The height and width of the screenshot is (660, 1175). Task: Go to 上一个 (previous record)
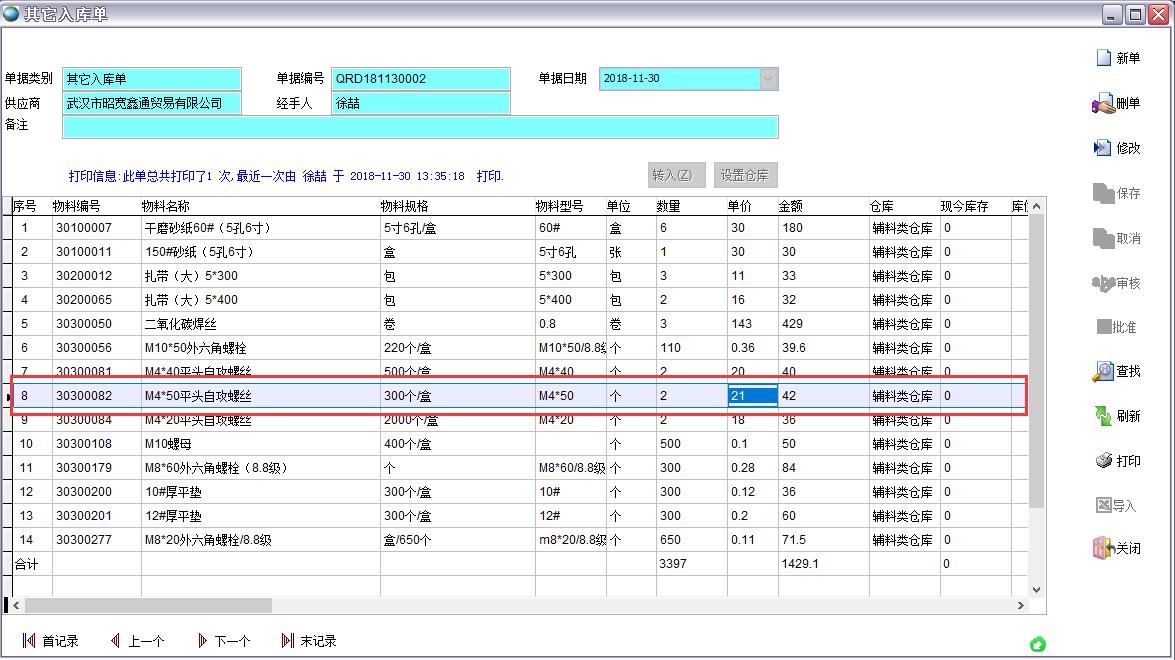point(115,641)
